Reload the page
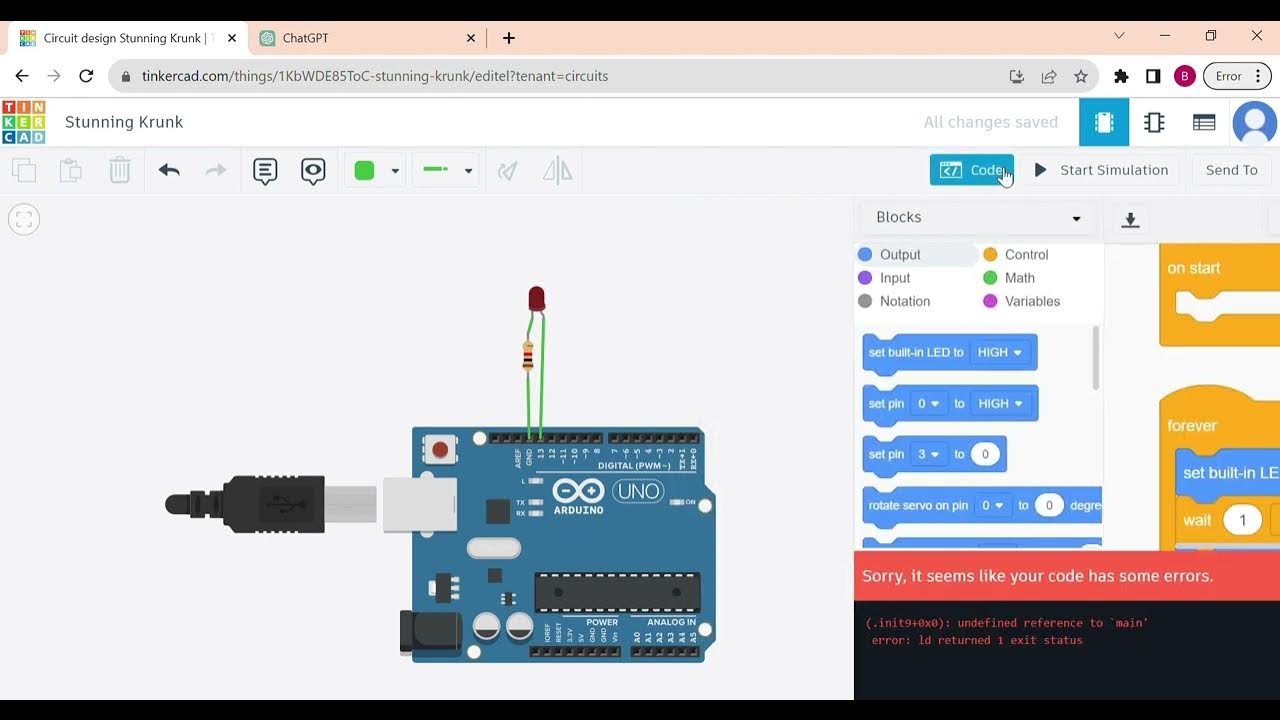This screenshot has height=720, width=1280. point(86,76)
